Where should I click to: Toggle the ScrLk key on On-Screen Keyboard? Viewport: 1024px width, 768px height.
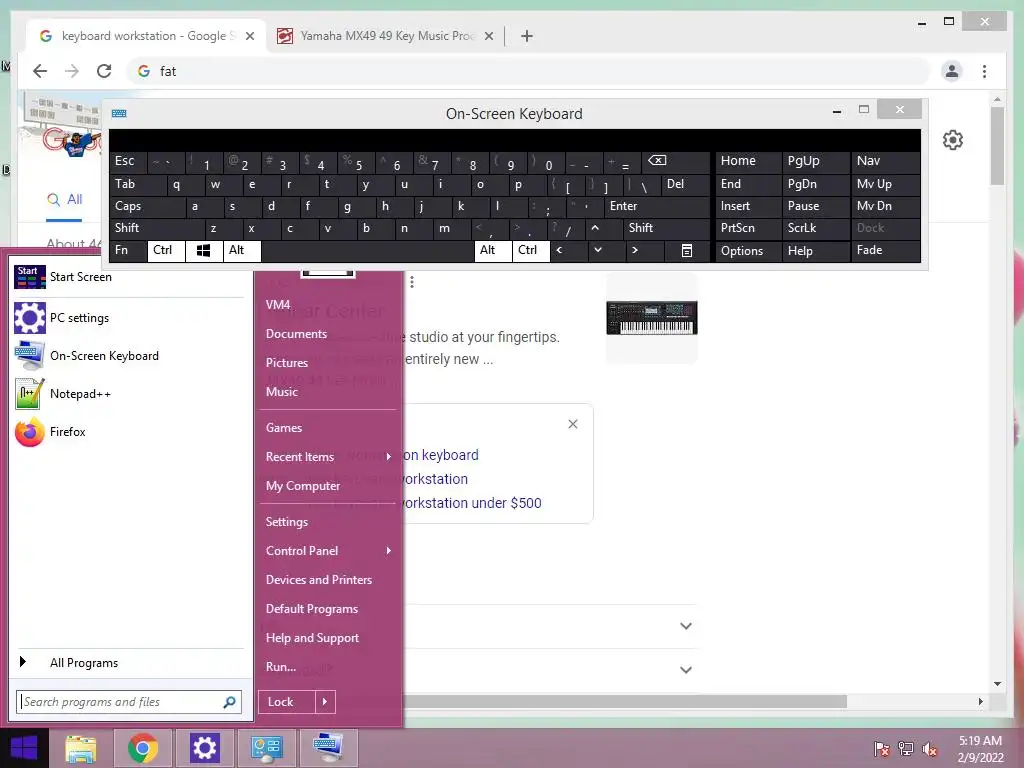(816, 228)
